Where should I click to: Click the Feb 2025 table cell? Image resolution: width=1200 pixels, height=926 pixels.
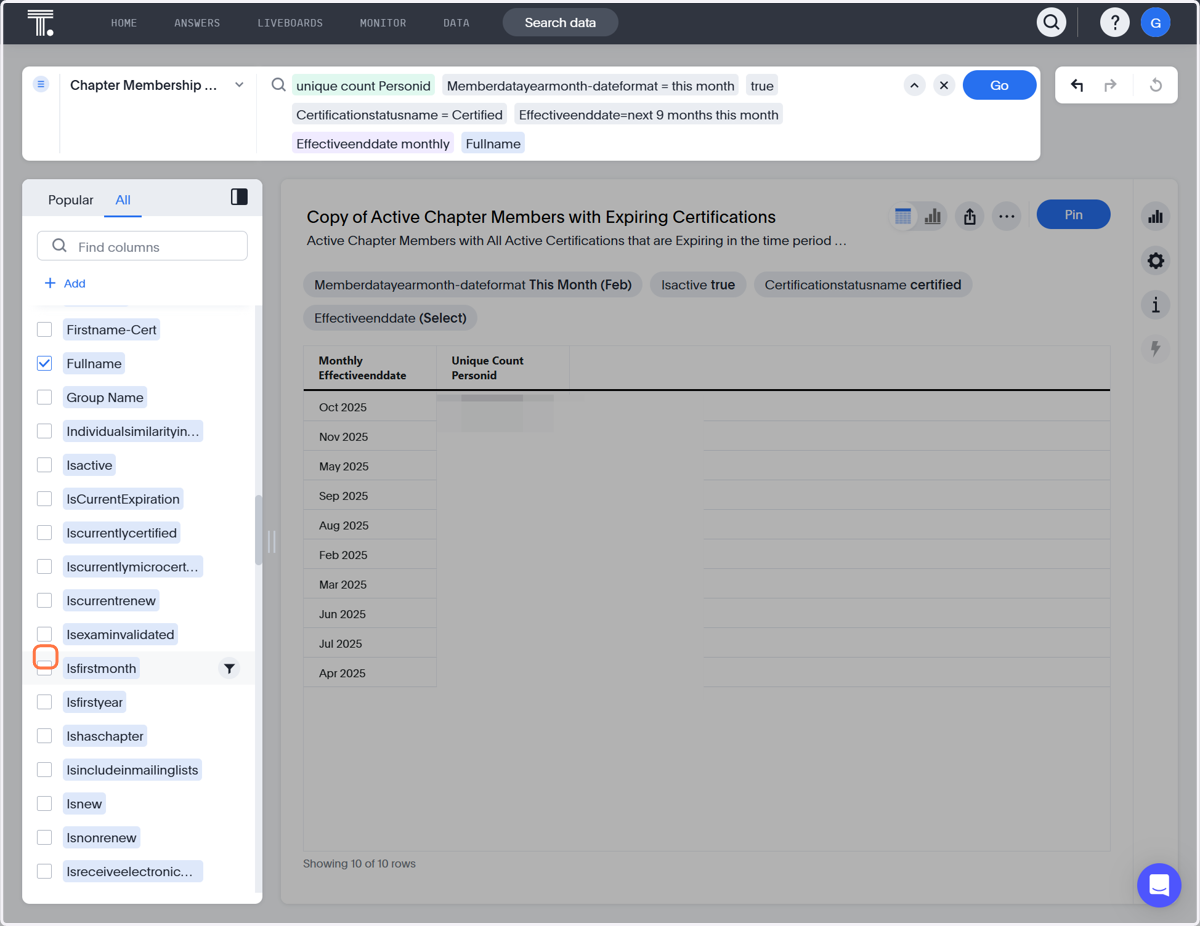click(x=370, y=555)
